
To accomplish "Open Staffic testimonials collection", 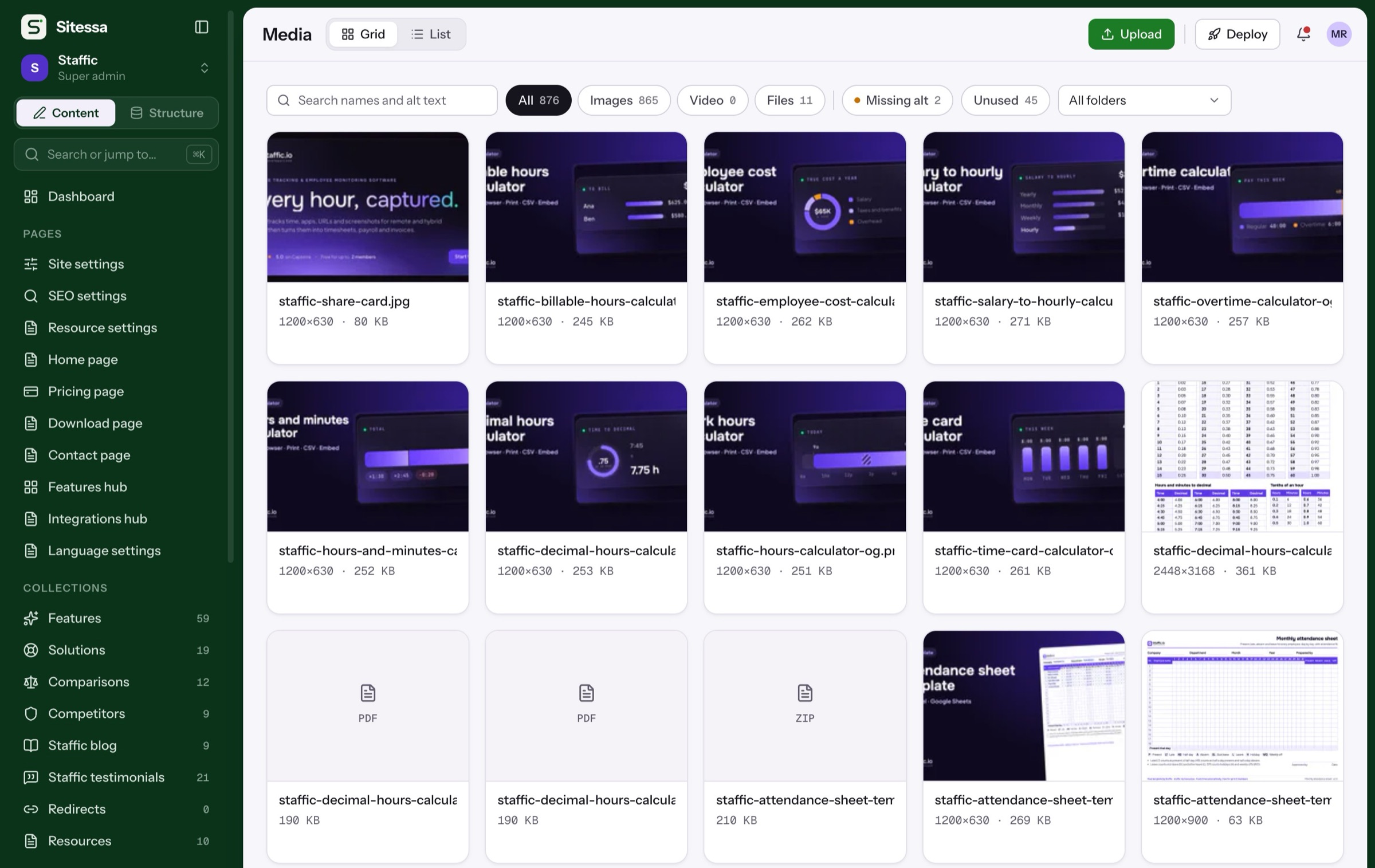I will coord(116,777).
